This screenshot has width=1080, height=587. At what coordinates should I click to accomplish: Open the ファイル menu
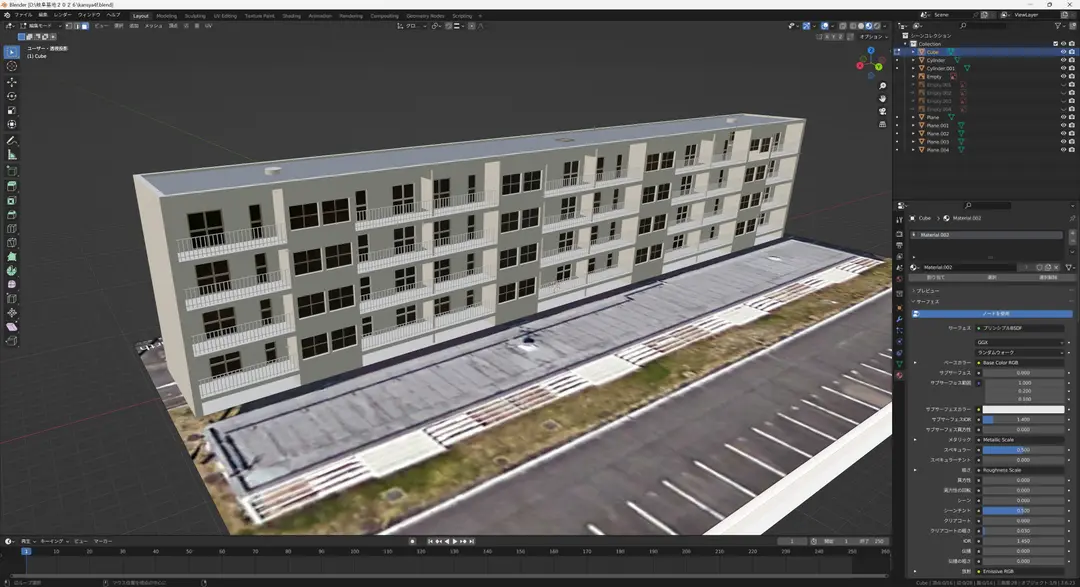23,15
